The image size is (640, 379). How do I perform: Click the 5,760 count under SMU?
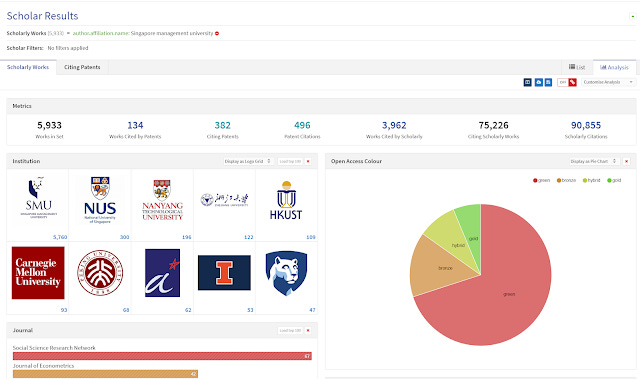(x=60, y=237)
